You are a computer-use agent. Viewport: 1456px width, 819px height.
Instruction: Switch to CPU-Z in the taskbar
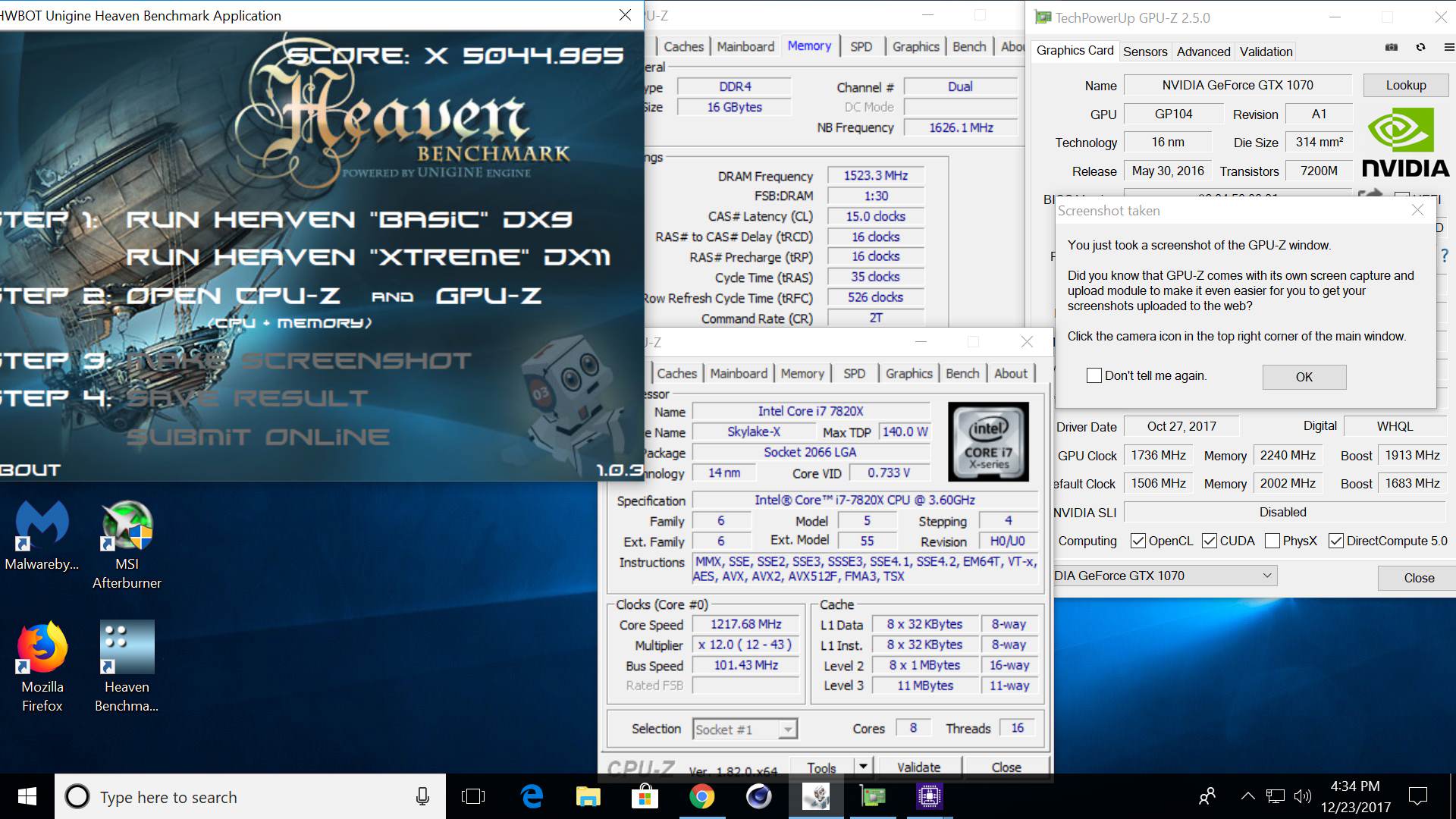pos(930,796)
